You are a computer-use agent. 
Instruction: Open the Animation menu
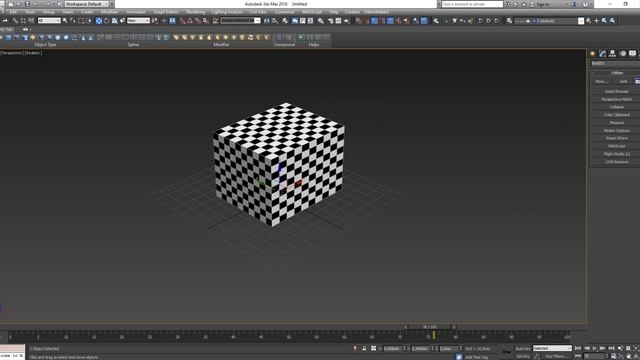(136, 12)
